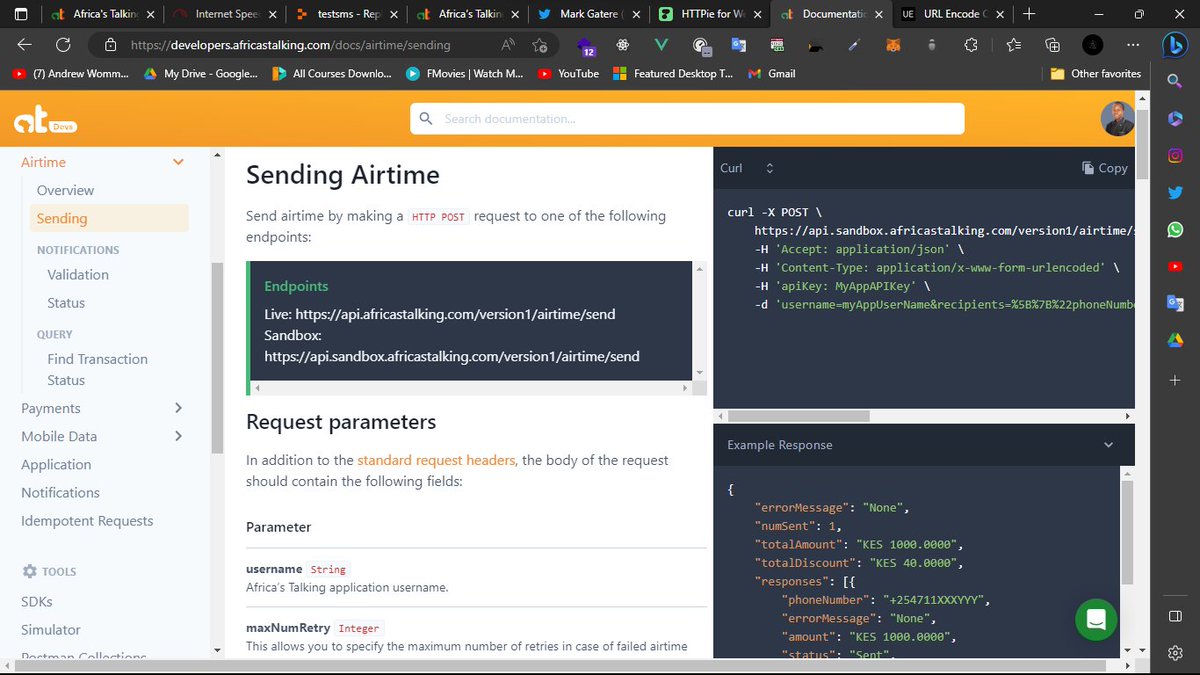
Task: Click the browser back arrow
Action: [25, 45]
